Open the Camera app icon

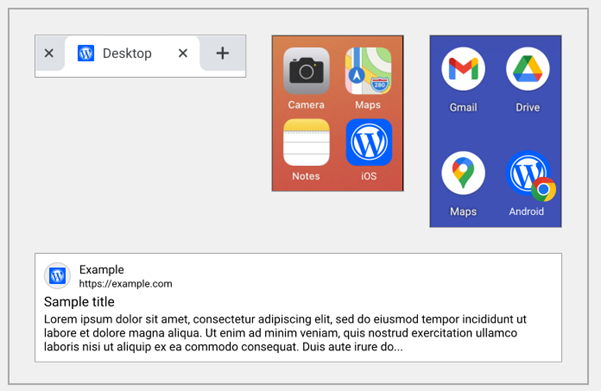pos(306,71)
